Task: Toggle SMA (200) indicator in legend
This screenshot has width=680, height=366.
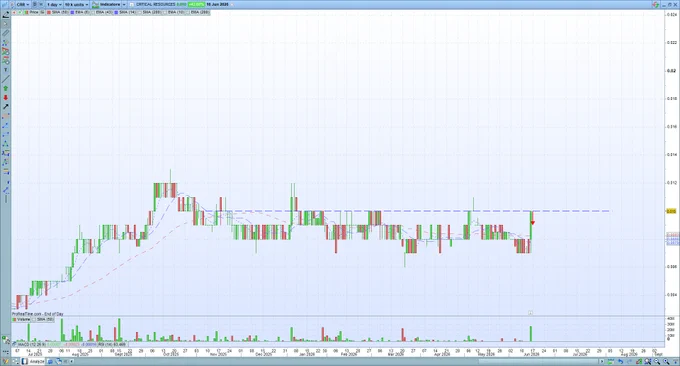Action: (150, 13)
